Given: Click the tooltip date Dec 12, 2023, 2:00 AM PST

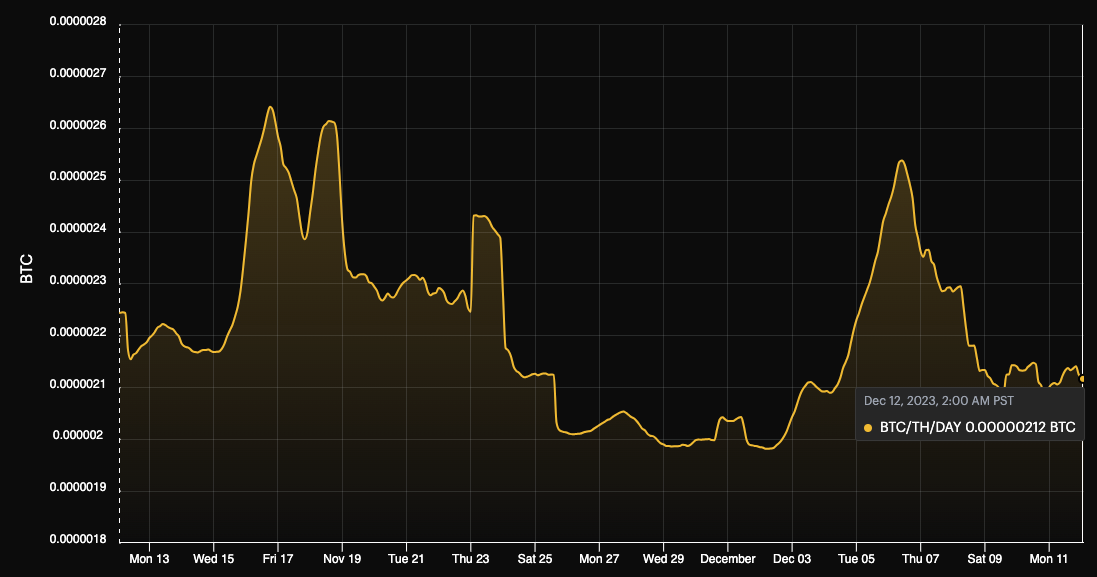Looking at the screenshot, I should coord(939,401).
